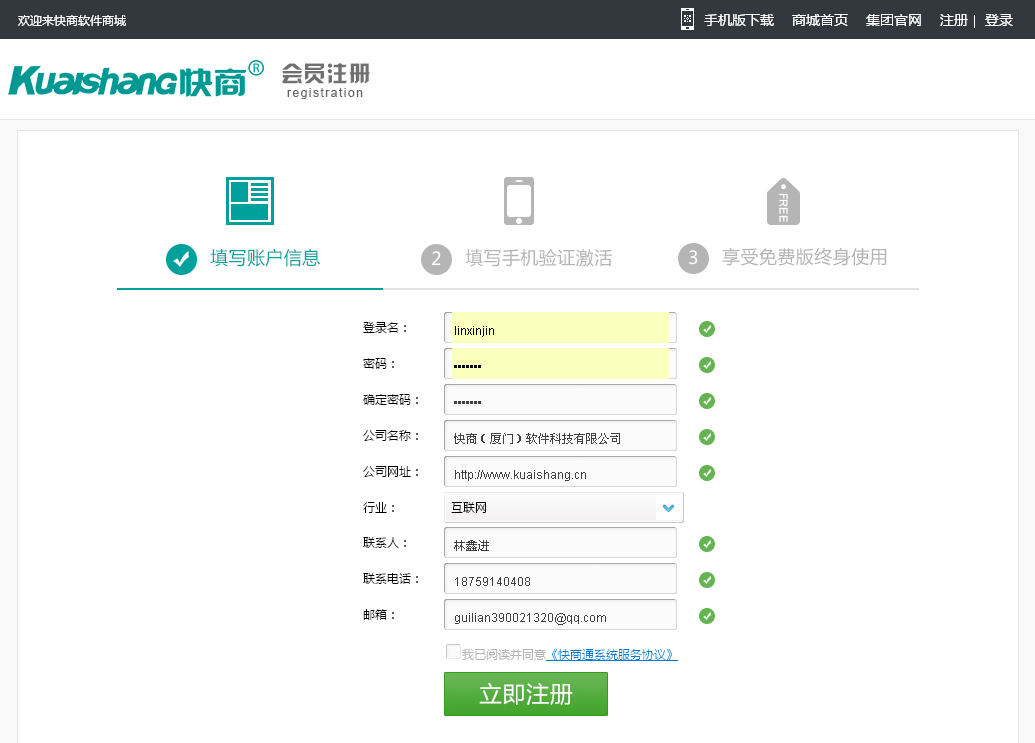Click the 登录 link at top right
Viewport: 1035px width, 743px height.
point(998,20)
